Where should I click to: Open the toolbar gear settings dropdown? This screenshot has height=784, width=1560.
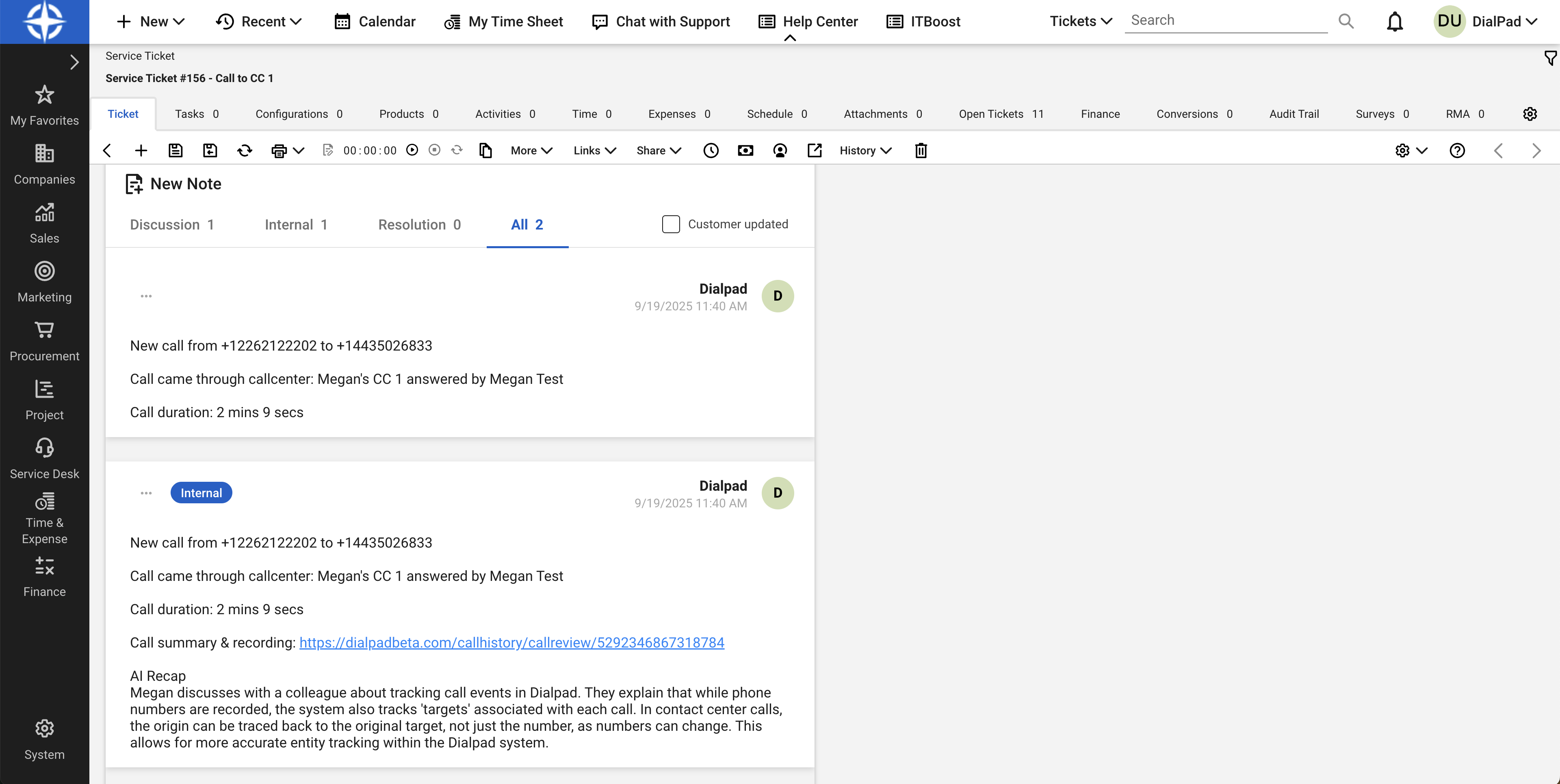click(1412, 150)
